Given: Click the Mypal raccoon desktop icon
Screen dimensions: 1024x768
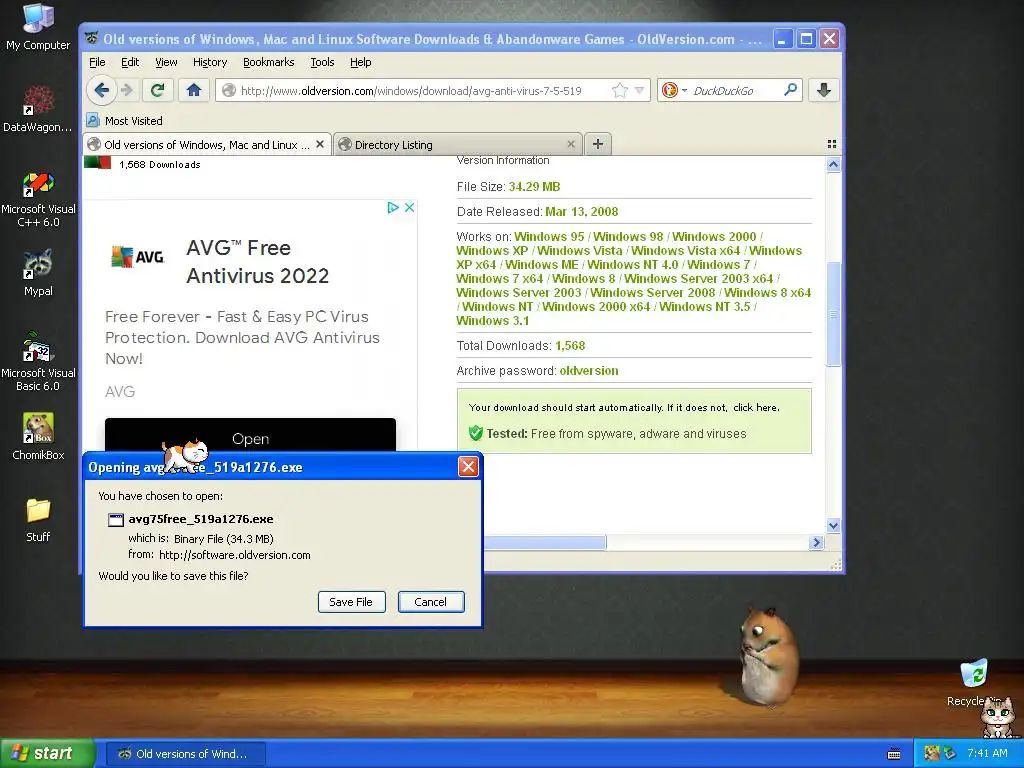Looking at the screenshot, I should pyautogui.click(x=38, y=273).
